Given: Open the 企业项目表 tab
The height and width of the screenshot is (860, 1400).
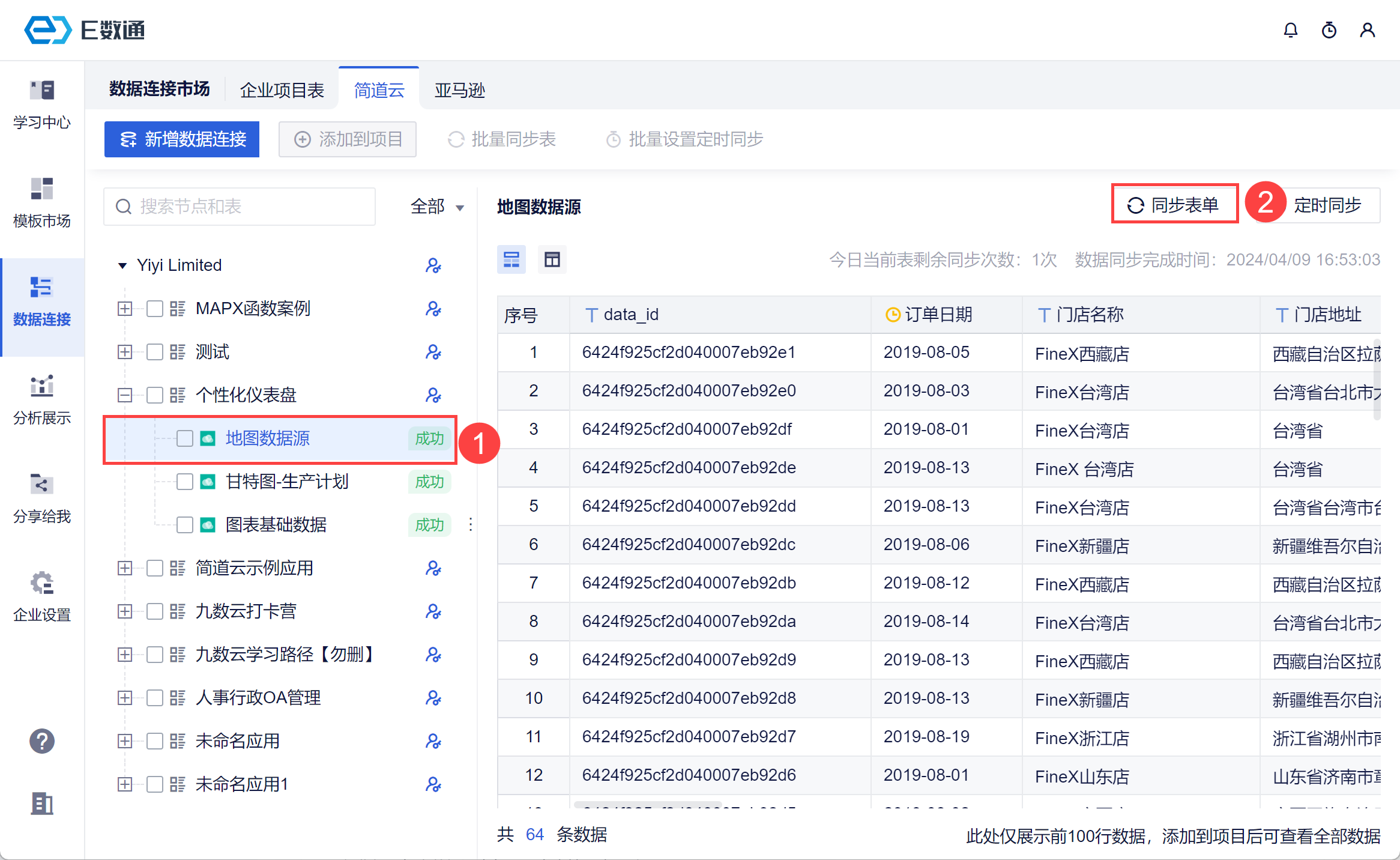Looking at the screenshot, I should [x=282, y=90].
